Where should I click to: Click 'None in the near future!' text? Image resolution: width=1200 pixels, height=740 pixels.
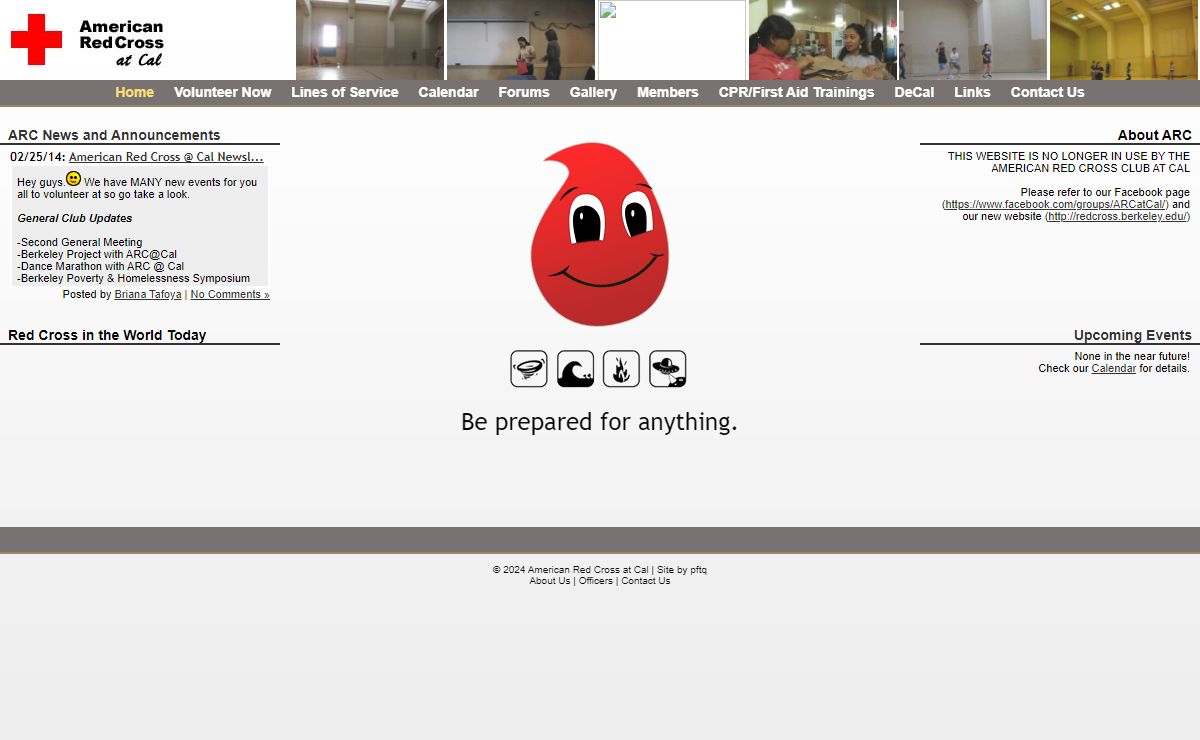coord(1132,357)
